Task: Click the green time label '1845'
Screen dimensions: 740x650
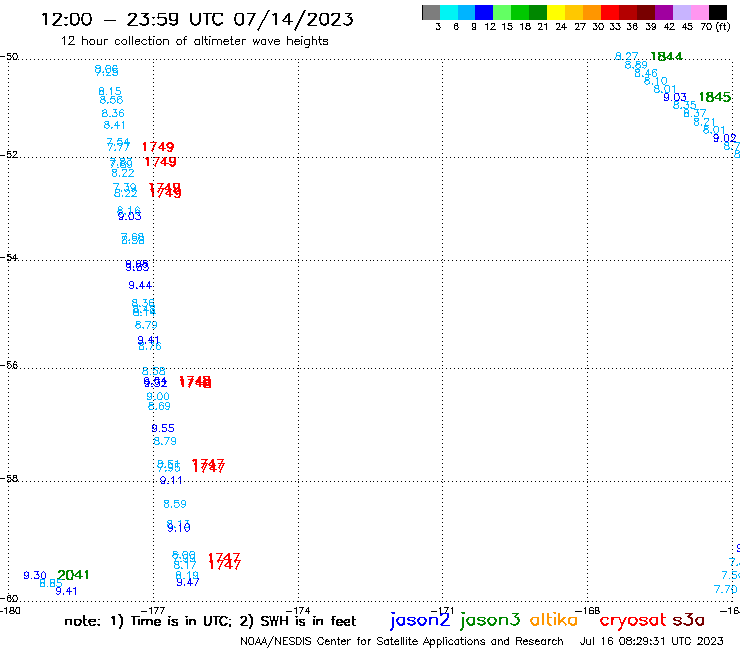Action: pyautogui.click(x=715, y=97)
